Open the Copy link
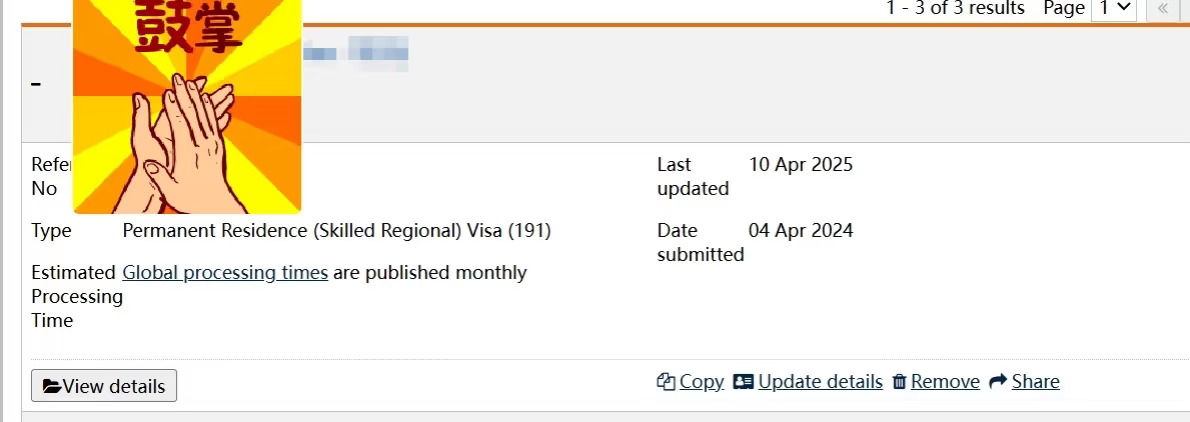Viewport: 1190px width, 422px height. (x=701, y=381)
